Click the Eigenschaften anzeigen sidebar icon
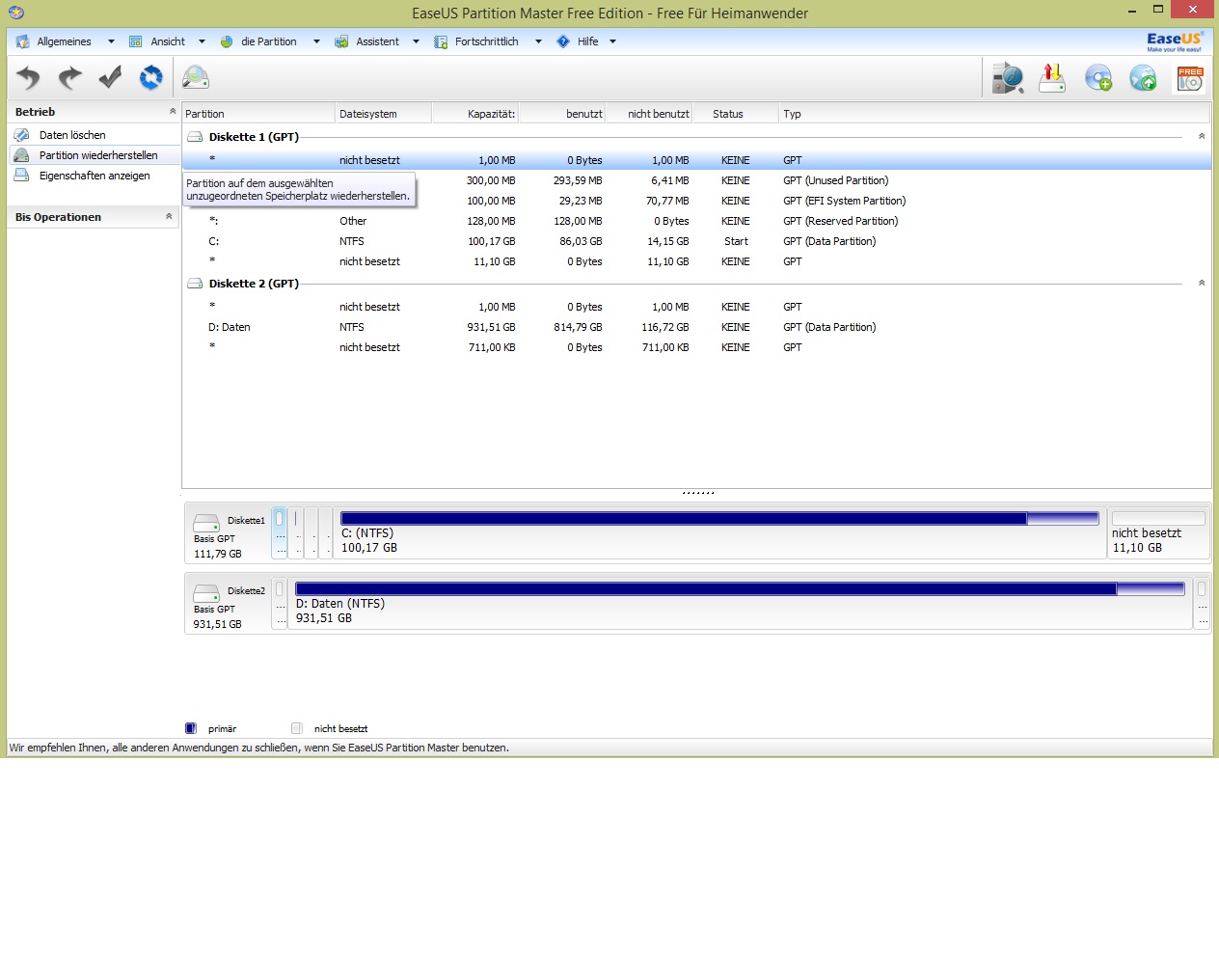The height and width of the screenshot is (980, 1219). pyautogui.click(x=21, y=176)
